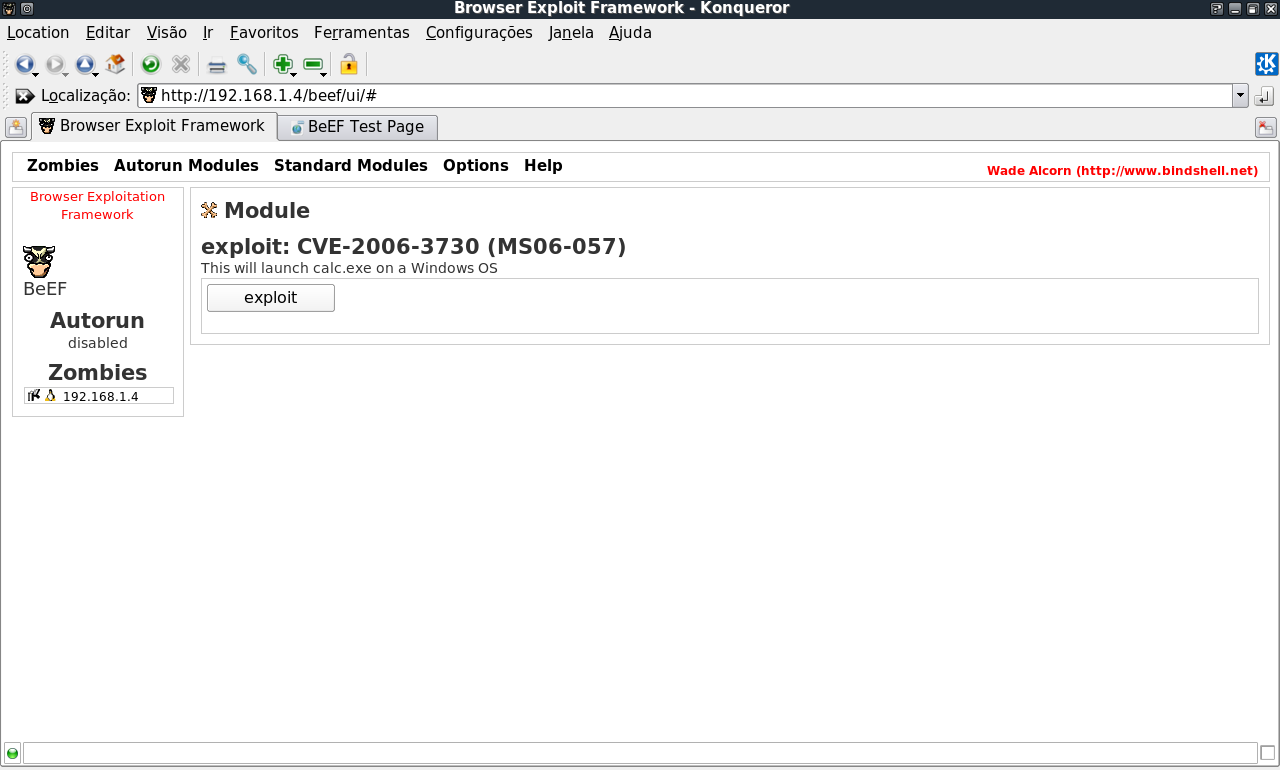The height and width of the screenshot is (770, 1280).
Task: Open the Standard Modules menu
Action: tap(351, 166)
